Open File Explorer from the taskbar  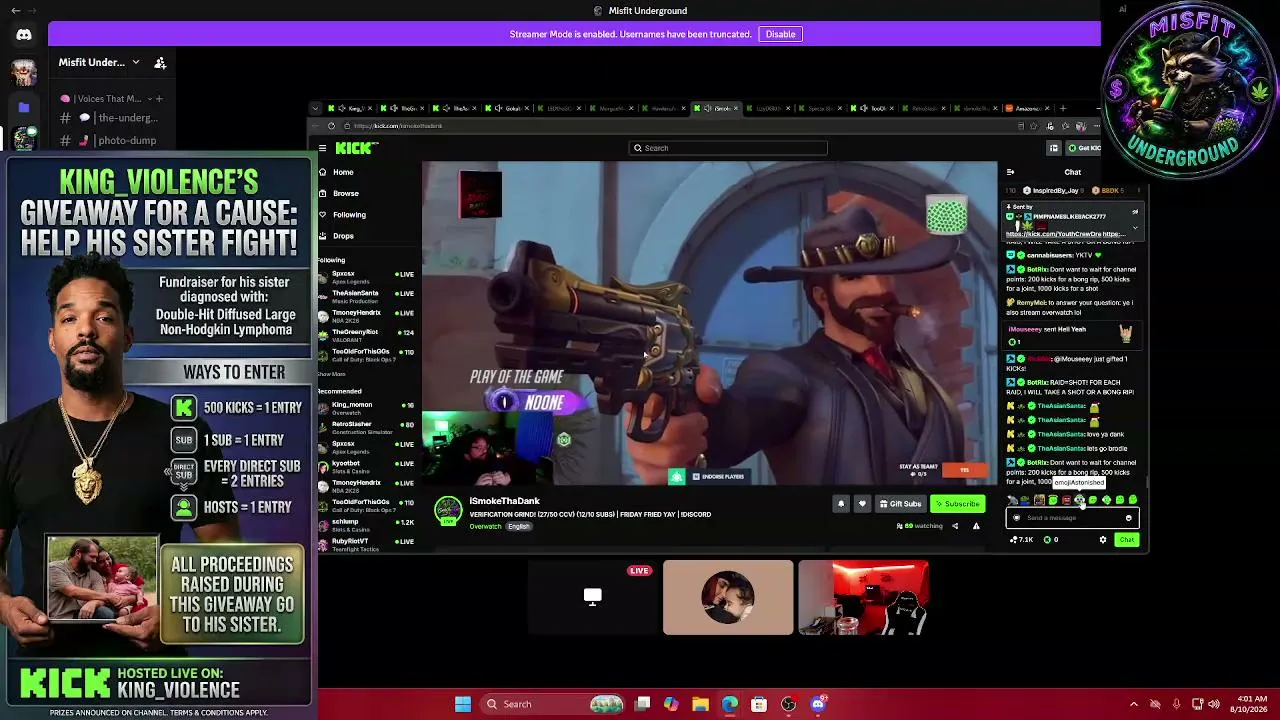701,704
